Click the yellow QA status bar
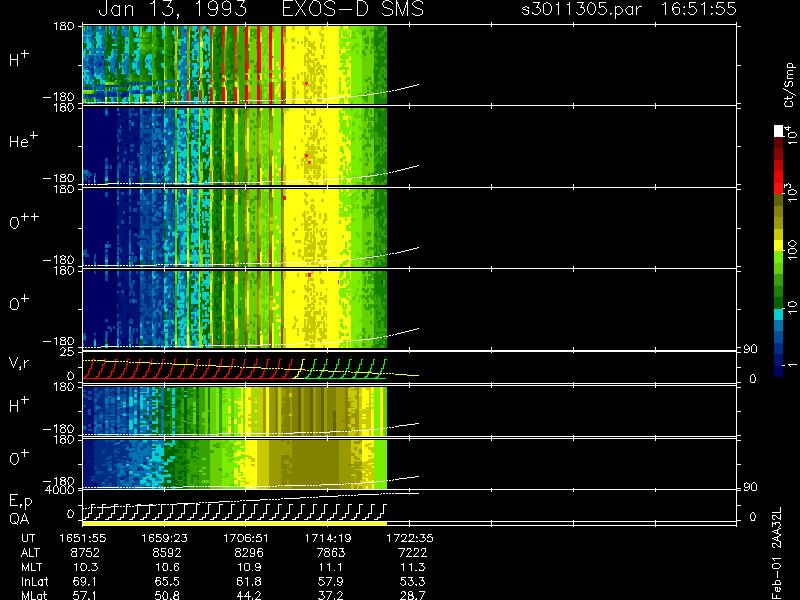The width and height of the screenshot is (800, 600). click(x=235, y=523)
